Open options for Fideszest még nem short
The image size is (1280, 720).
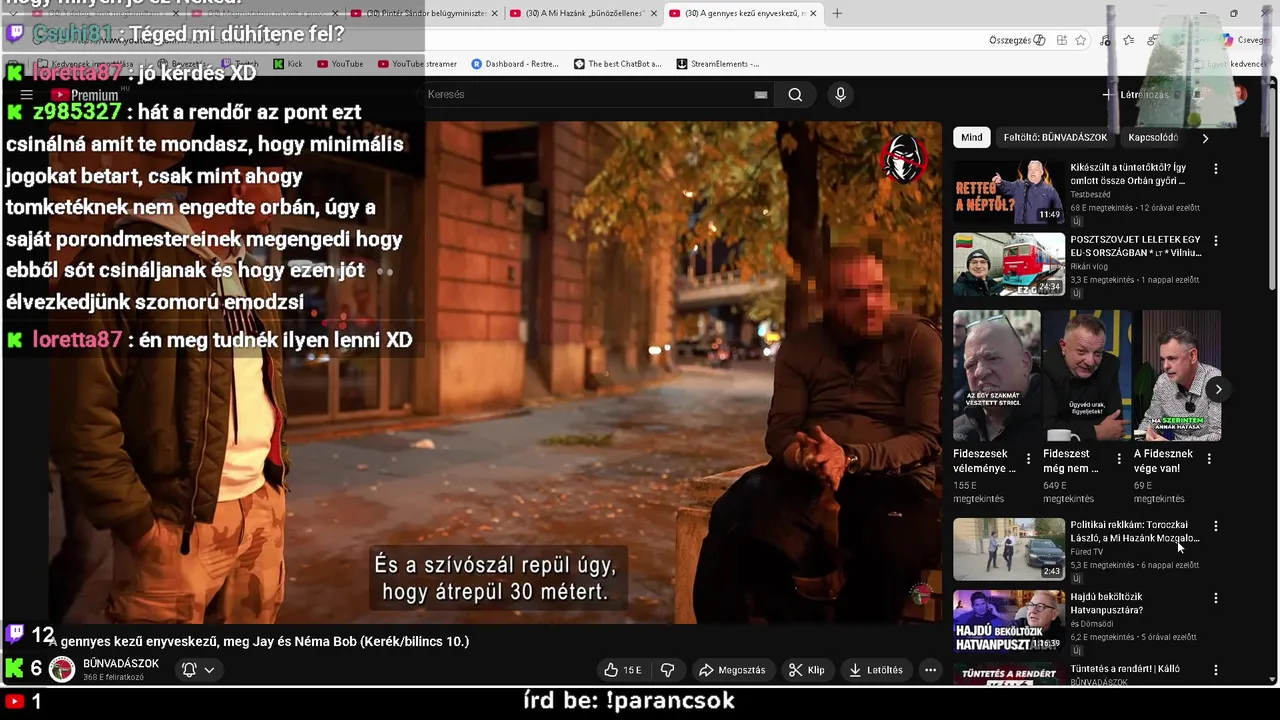pos(1119,459)
